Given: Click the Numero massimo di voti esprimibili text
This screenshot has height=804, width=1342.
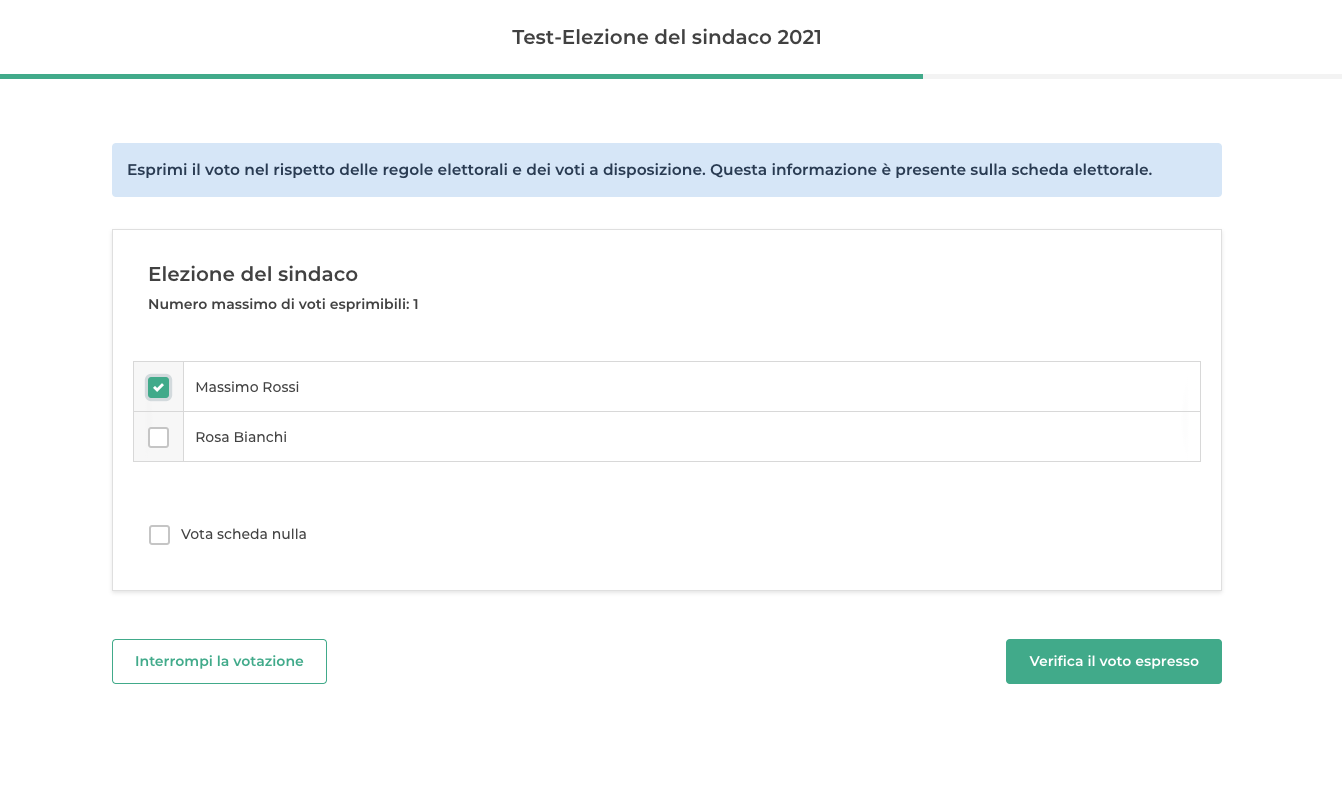Looking at the screenshot, I should click(x=283, y=304).
